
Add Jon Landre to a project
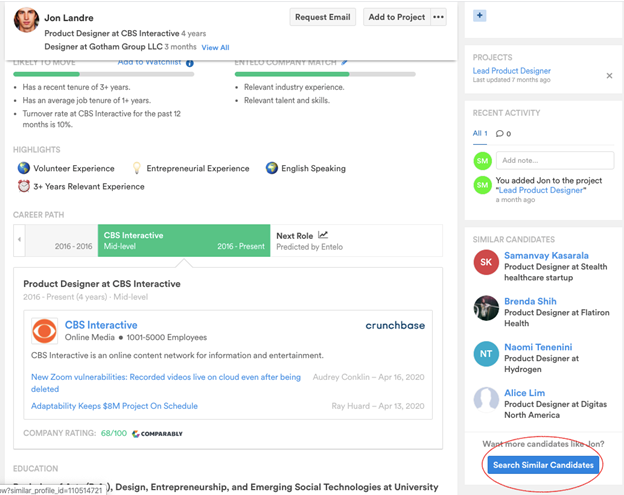pos(396,17)
